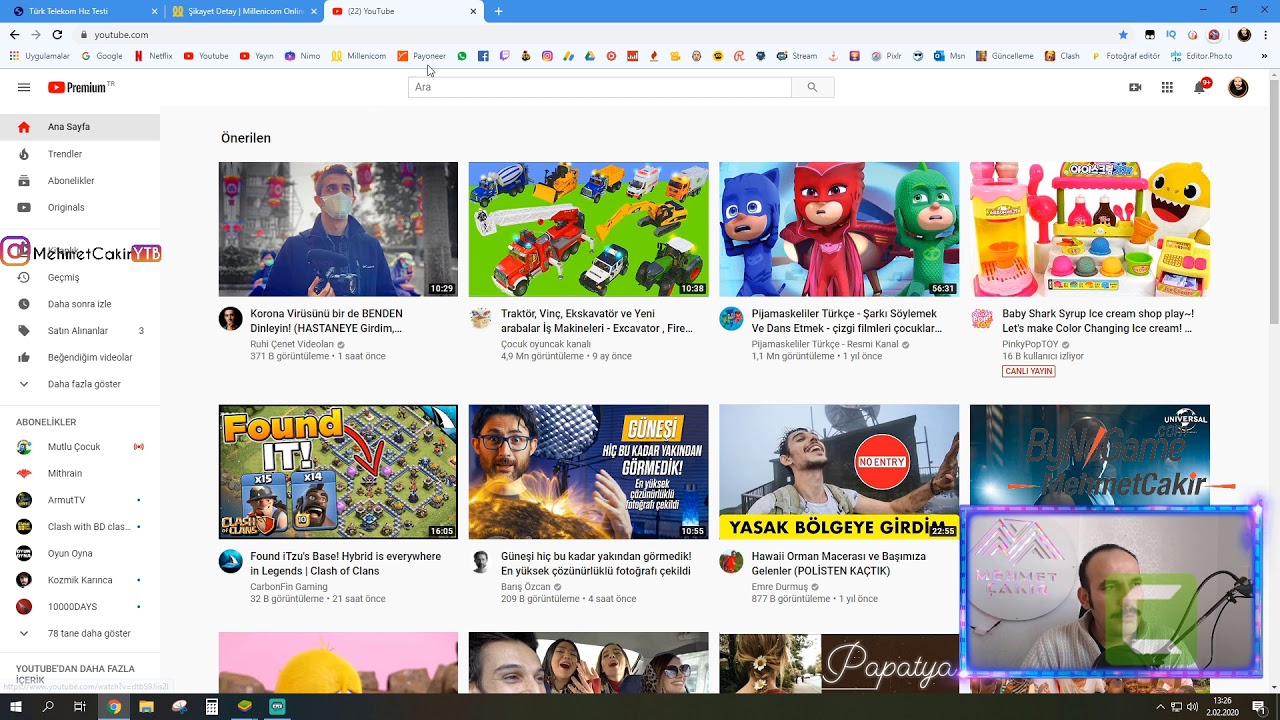The width and height of the screenshot is (1280, 720).
Task: Open taskbar search magnifier
Action: pyautogui.click(x=48, y=707)
